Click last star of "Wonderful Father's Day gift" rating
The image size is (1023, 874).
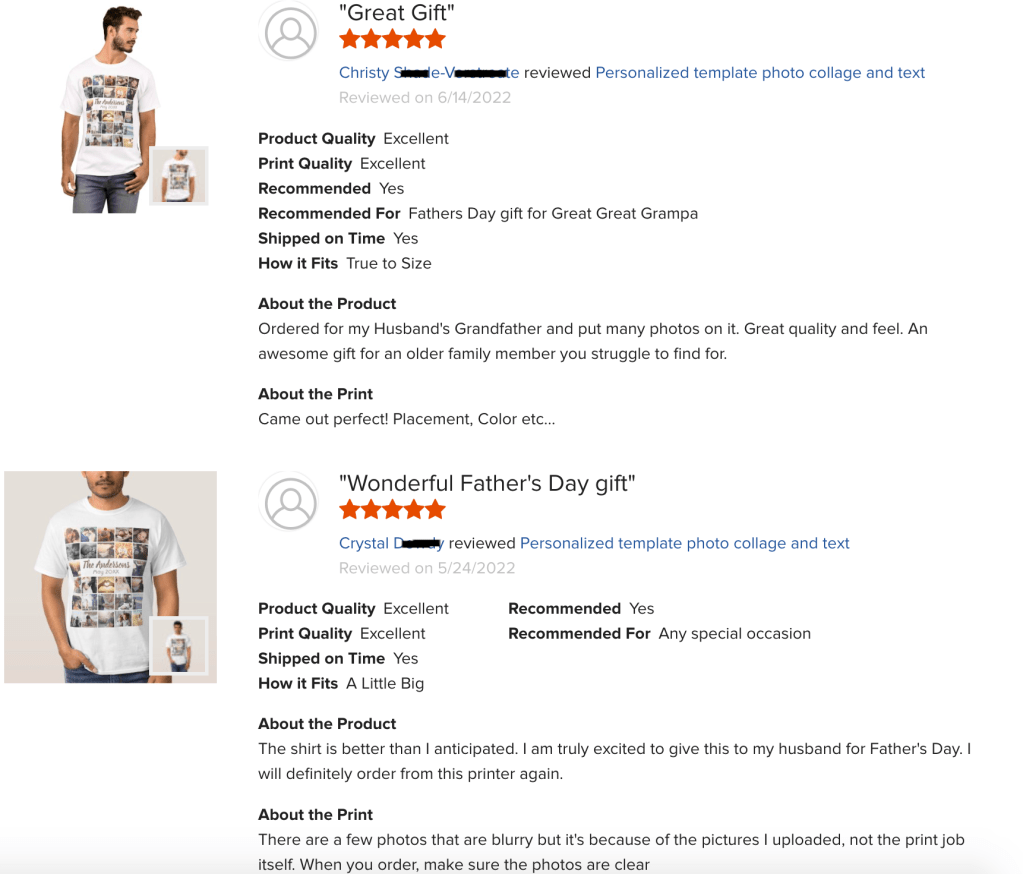coord(434,510)
